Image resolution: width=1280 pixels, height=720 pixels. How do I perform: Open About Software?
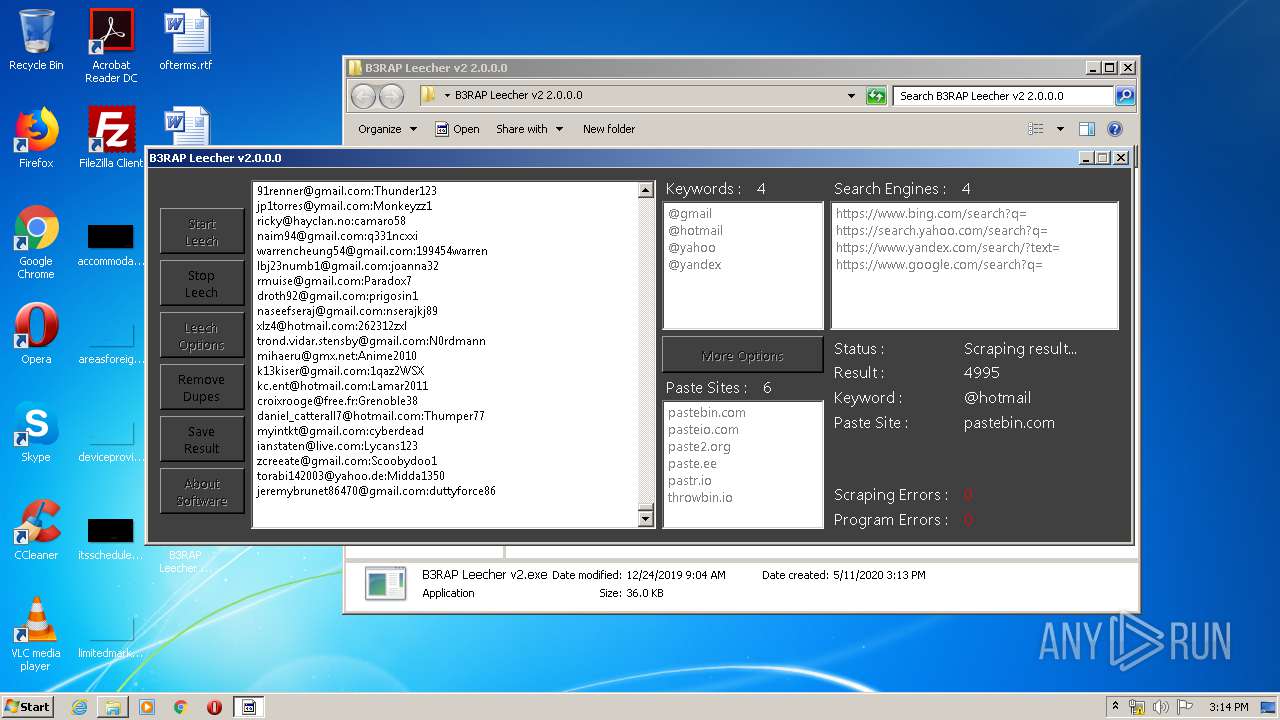point(202,492)
